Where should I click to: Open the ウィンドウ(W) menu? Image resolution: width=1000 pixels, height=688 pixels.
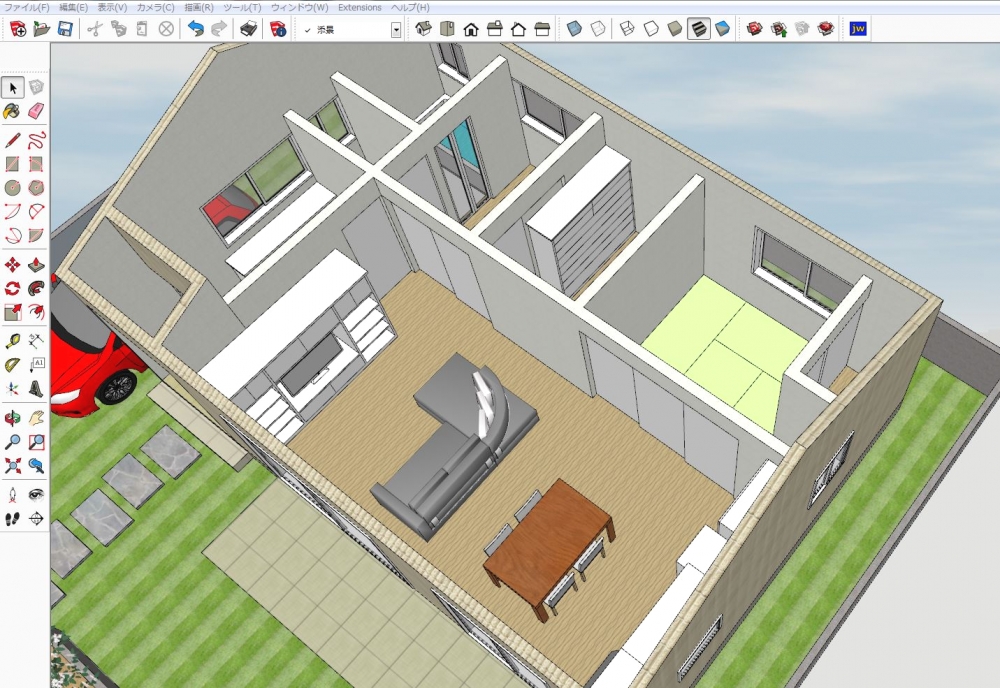click(x=300, y=8)
